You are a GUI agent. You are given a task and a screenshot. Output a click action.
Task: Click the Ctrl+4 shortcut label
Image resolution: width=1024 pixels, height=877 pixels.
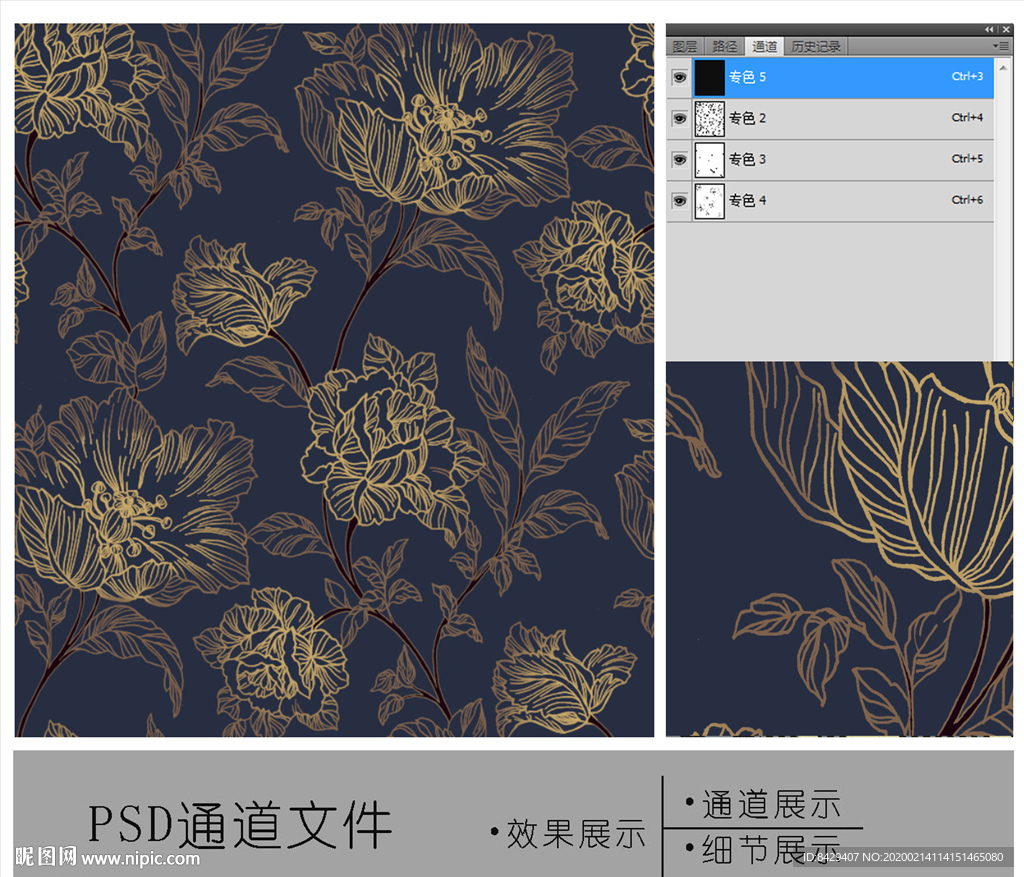[x=967, y=118]
